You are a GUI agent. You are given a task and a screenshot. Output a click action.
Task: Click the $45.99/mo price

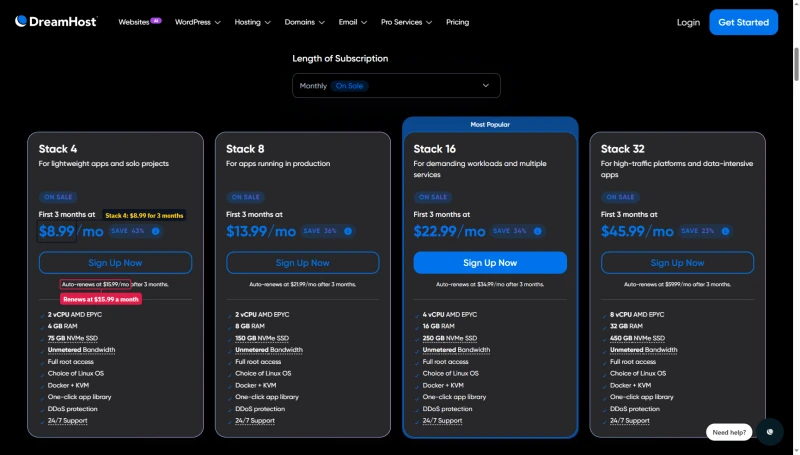[637, 231]
